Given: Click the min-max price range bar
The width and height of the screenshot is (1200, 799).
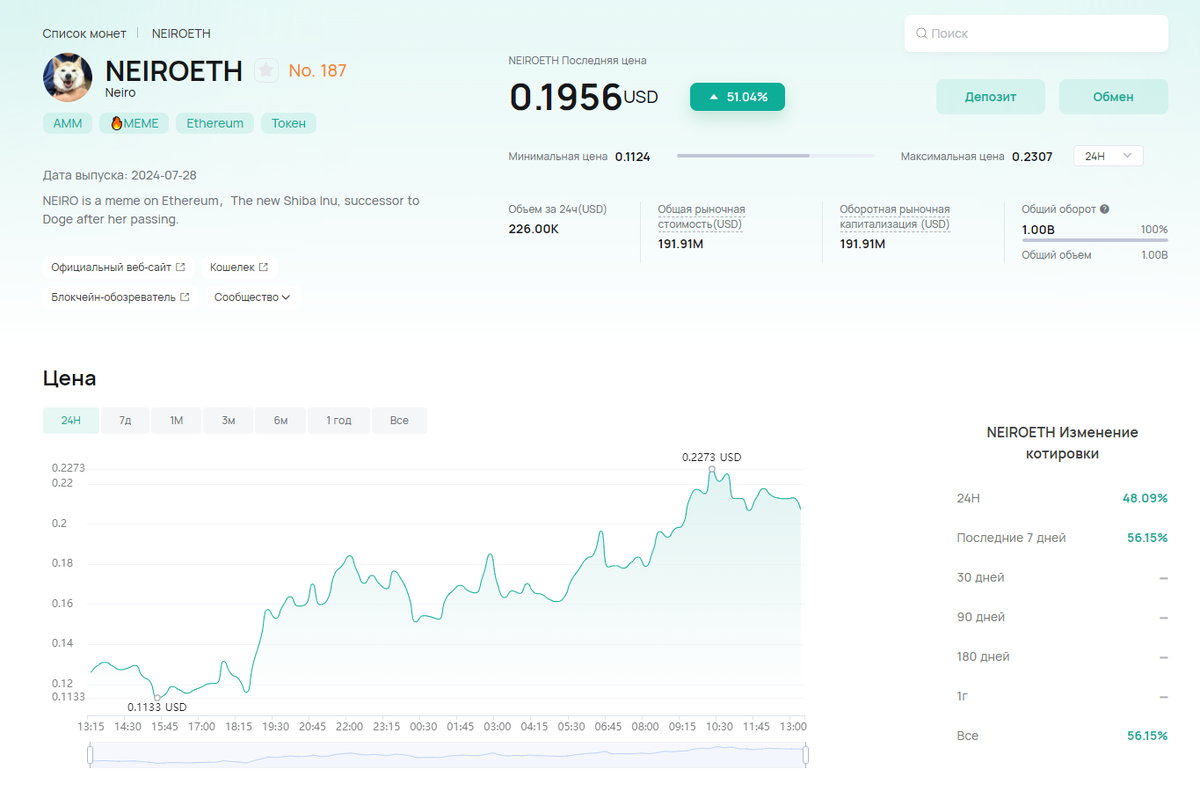Looking at the screenshot, I should point(775,156).
